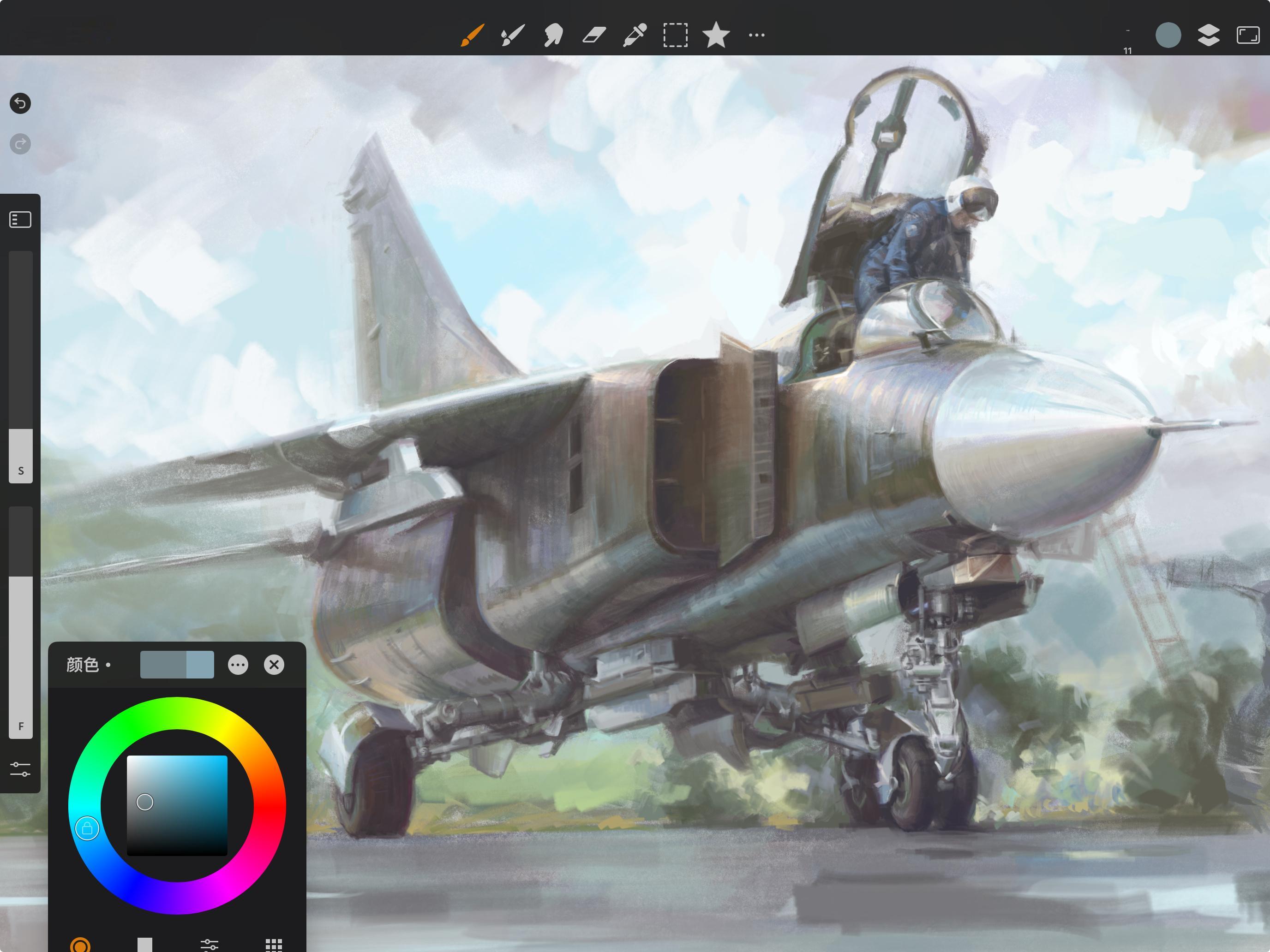The width and height of the screenshot is (1270, 952).
Task: Expand toolbar overflow three-dots menu
Action: tap(757, 35)
